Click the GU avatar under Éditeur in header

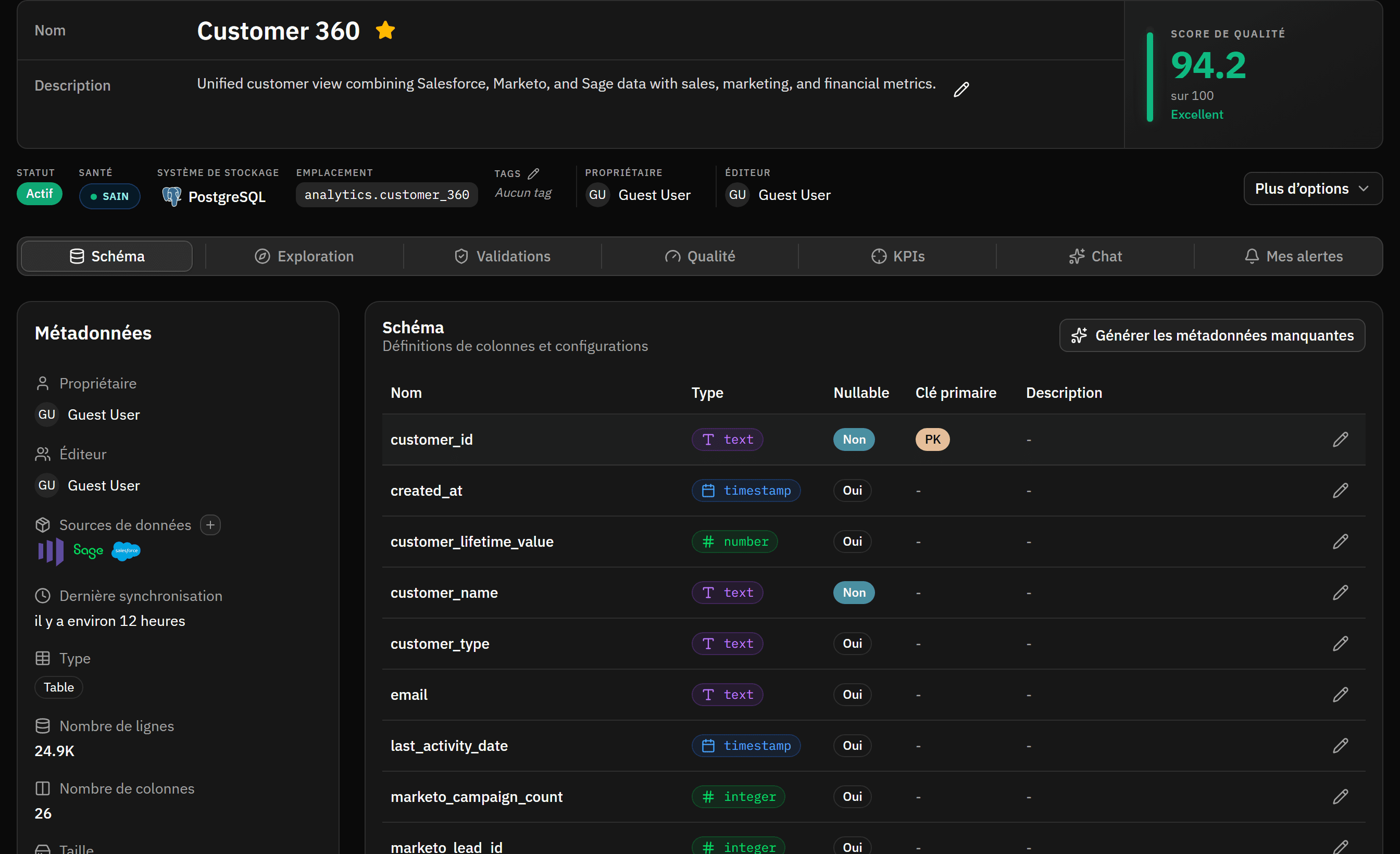tap(737, 195)
